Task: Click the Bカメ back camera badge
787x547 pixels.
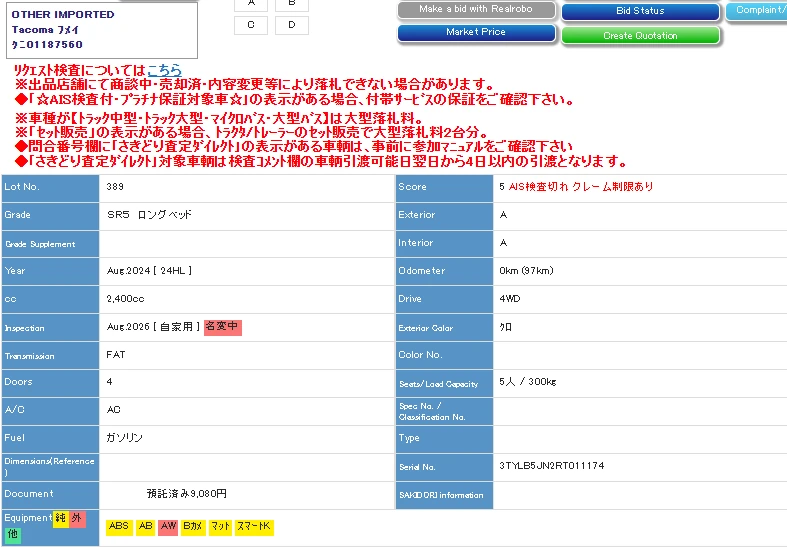Action: coord(193,526)
